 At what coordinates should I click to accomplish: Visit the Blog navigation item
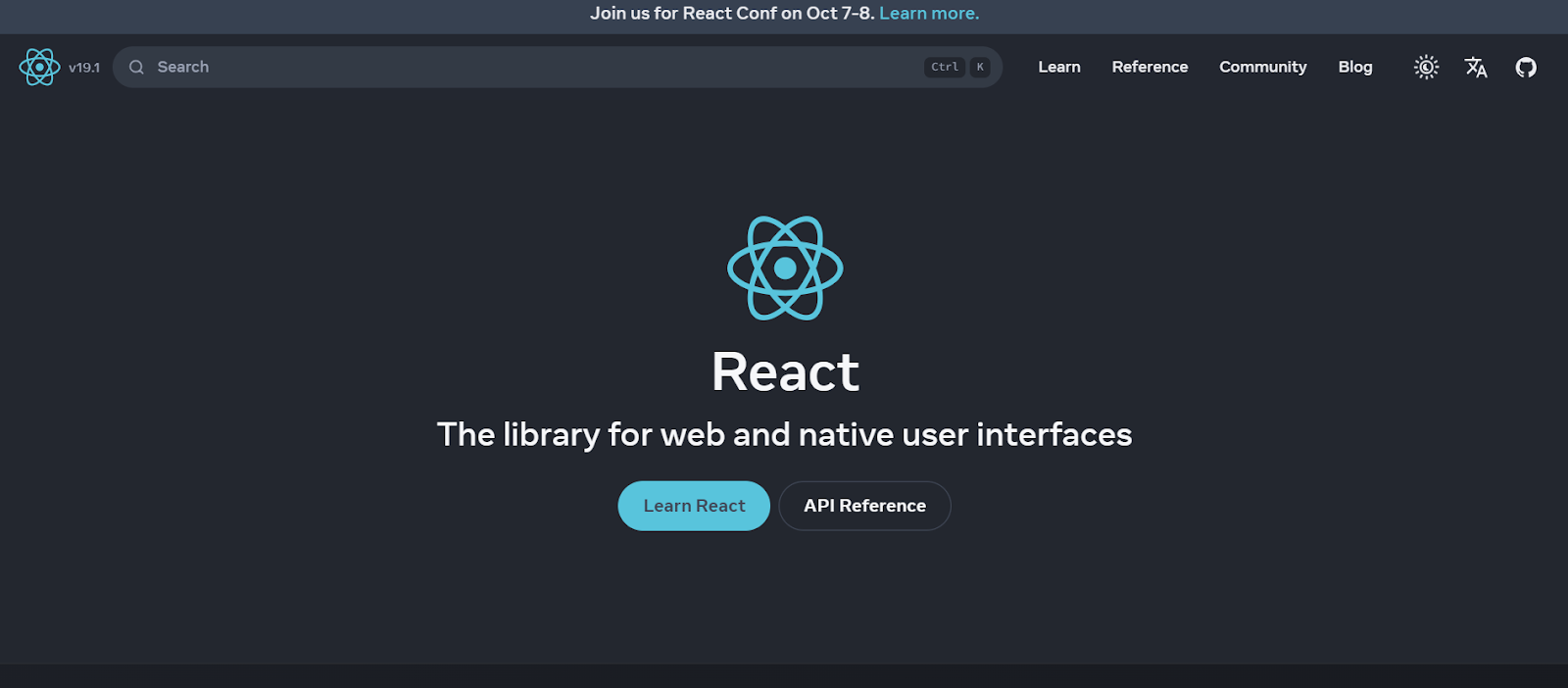coord(1355,67)
